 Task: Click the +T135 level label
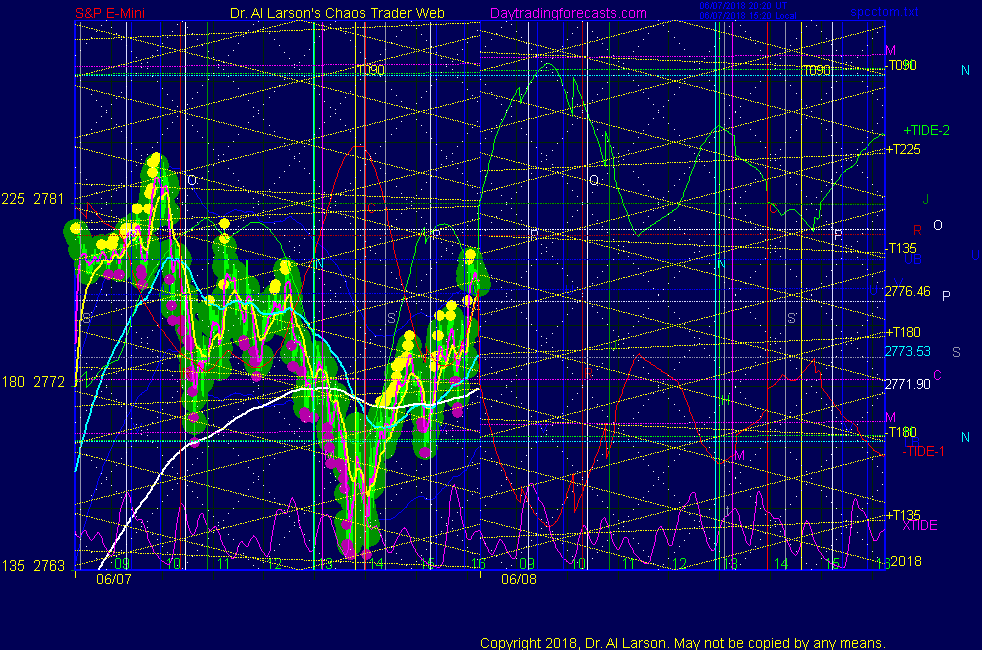click(902, 515)
